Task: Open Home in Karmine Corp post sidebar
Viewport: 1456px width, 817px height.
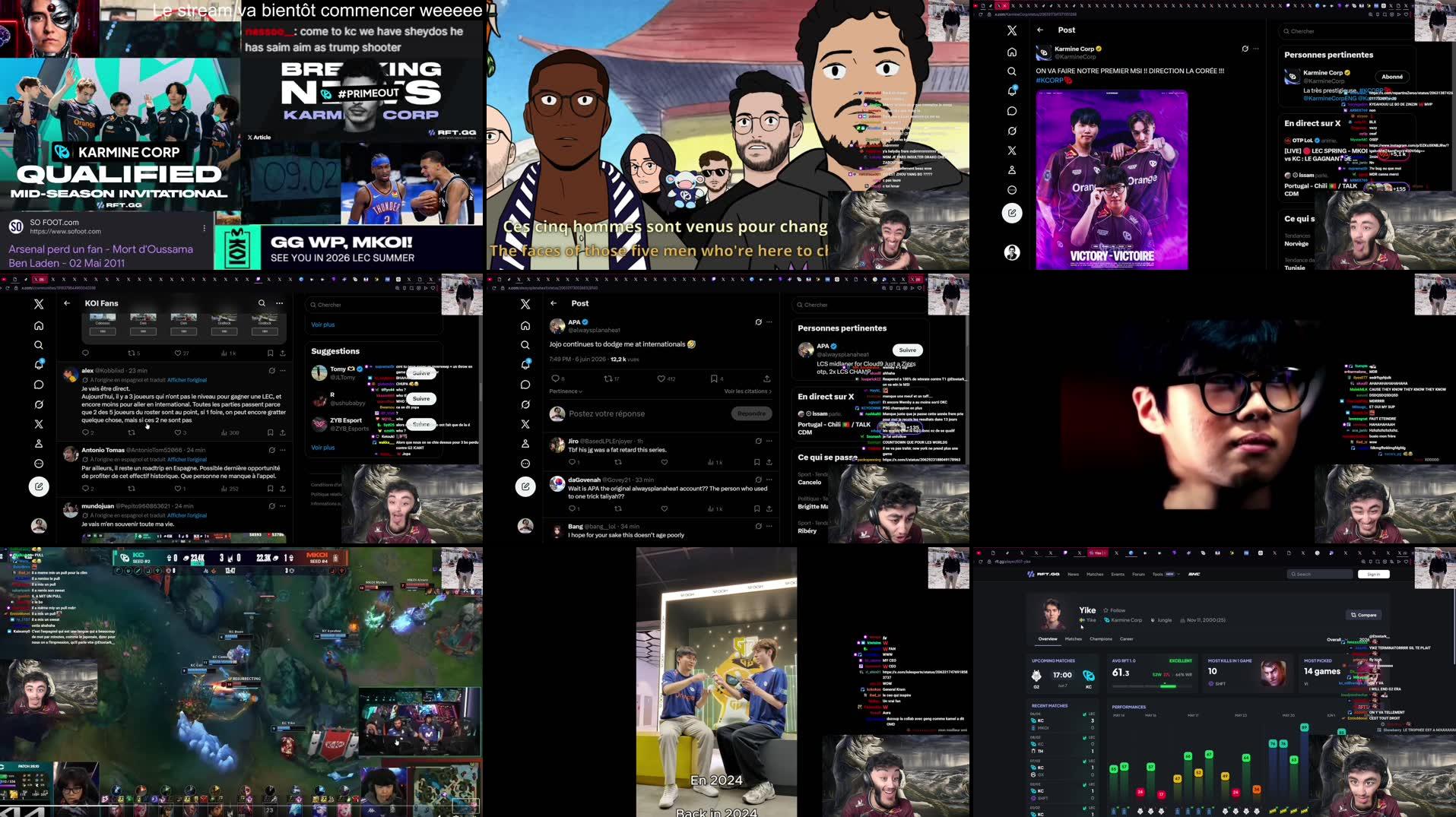Action: pyautogui.click(x=1012, y=52)
